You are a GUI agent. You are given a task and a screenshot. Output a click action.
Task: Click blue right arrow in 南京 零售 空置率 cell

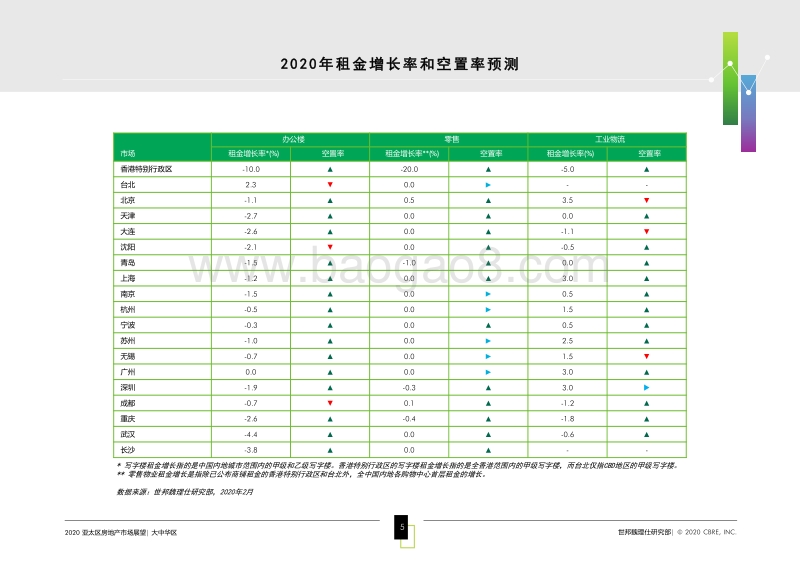[488, 294]
